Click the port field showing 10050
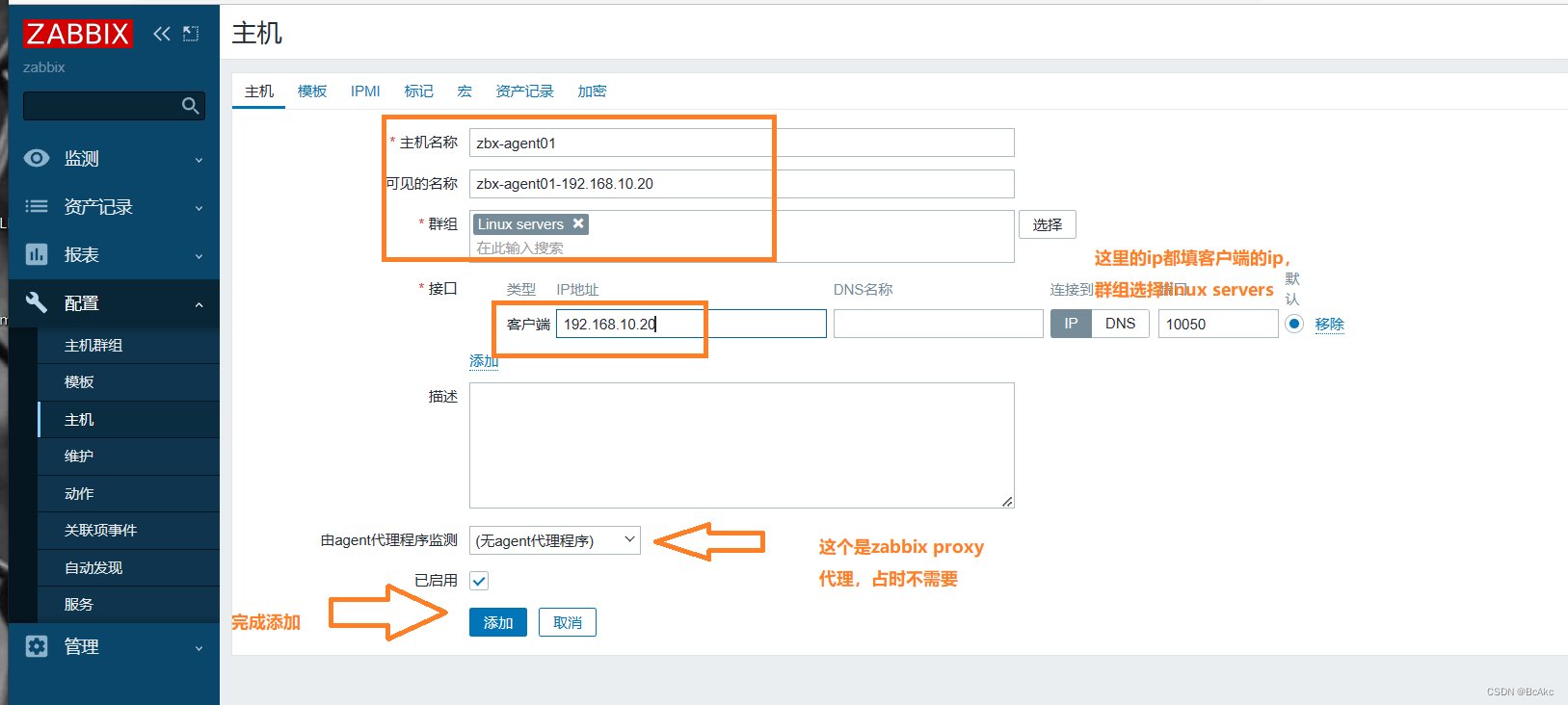This screenshot has width=1568, height=705. click(x=1218, y=324)
